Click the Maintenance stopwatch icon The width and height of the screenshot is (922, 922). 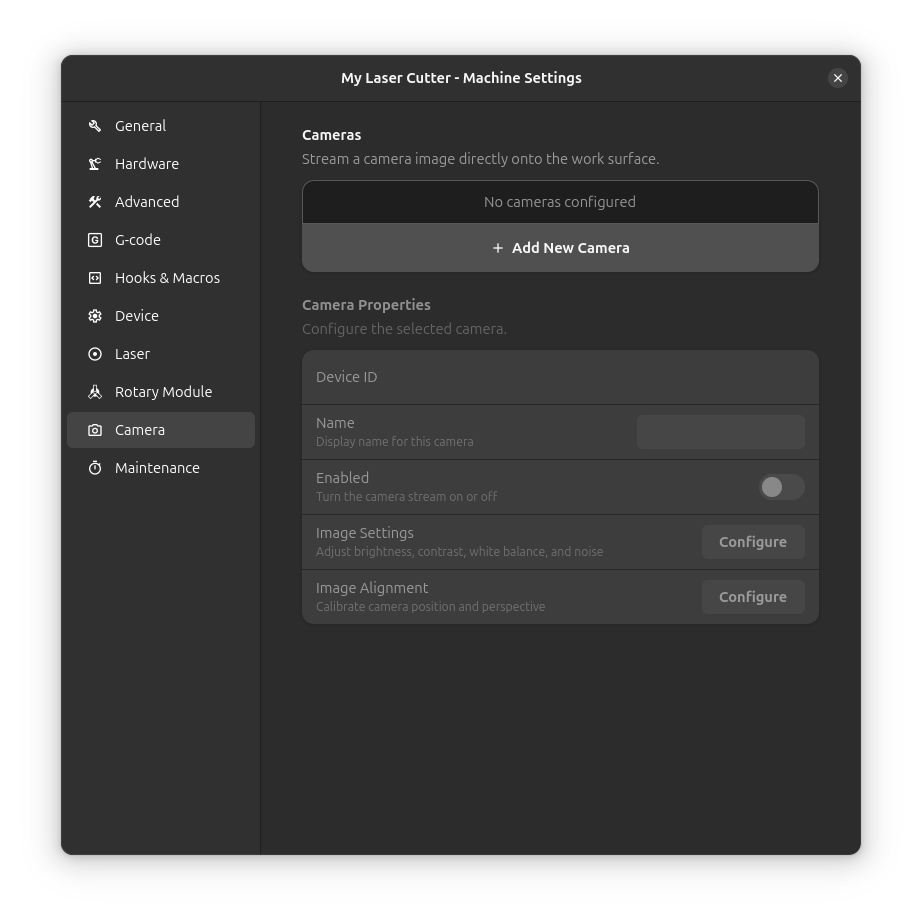click(94, 468)
